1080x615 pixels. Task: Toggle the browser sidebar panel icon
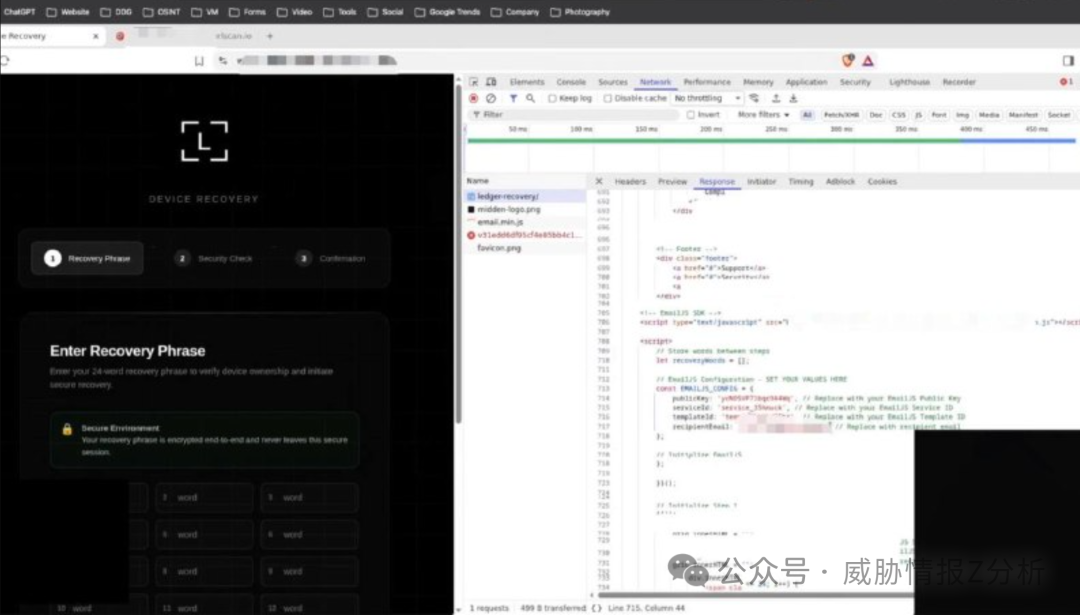[x=1068, y=61]
